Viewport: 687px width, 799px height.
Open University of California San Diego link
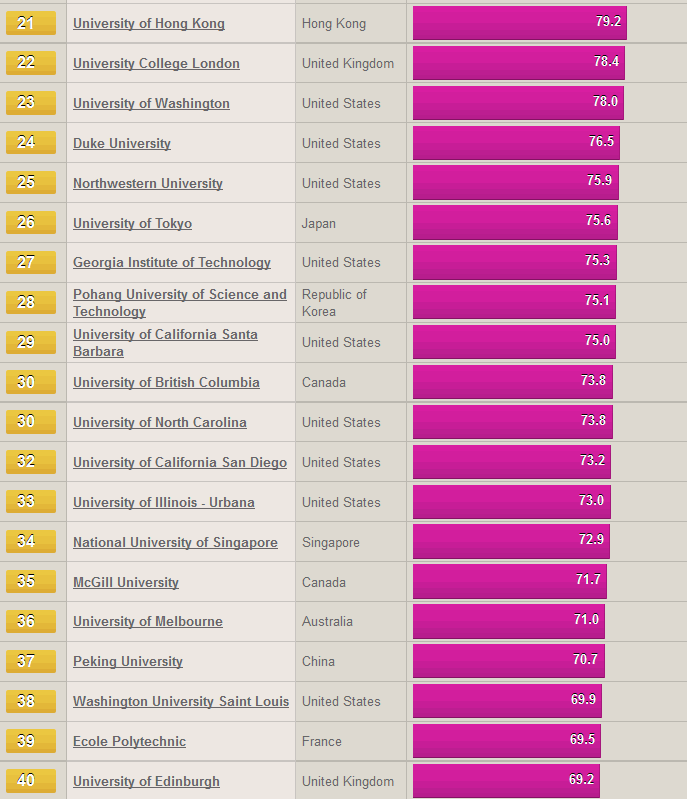point(180,462)
